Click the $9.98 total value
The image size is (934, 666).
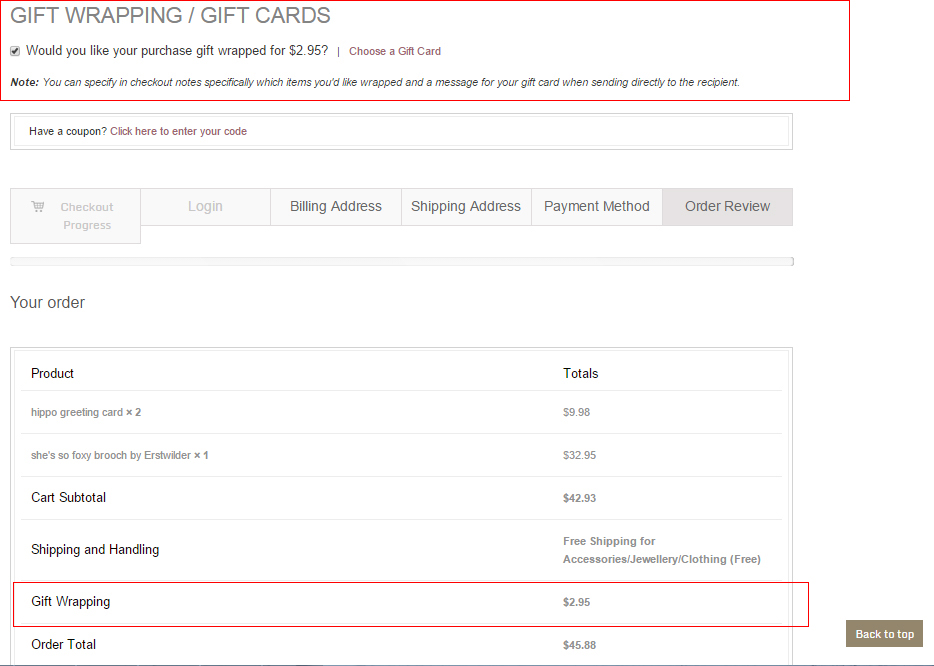577,412
